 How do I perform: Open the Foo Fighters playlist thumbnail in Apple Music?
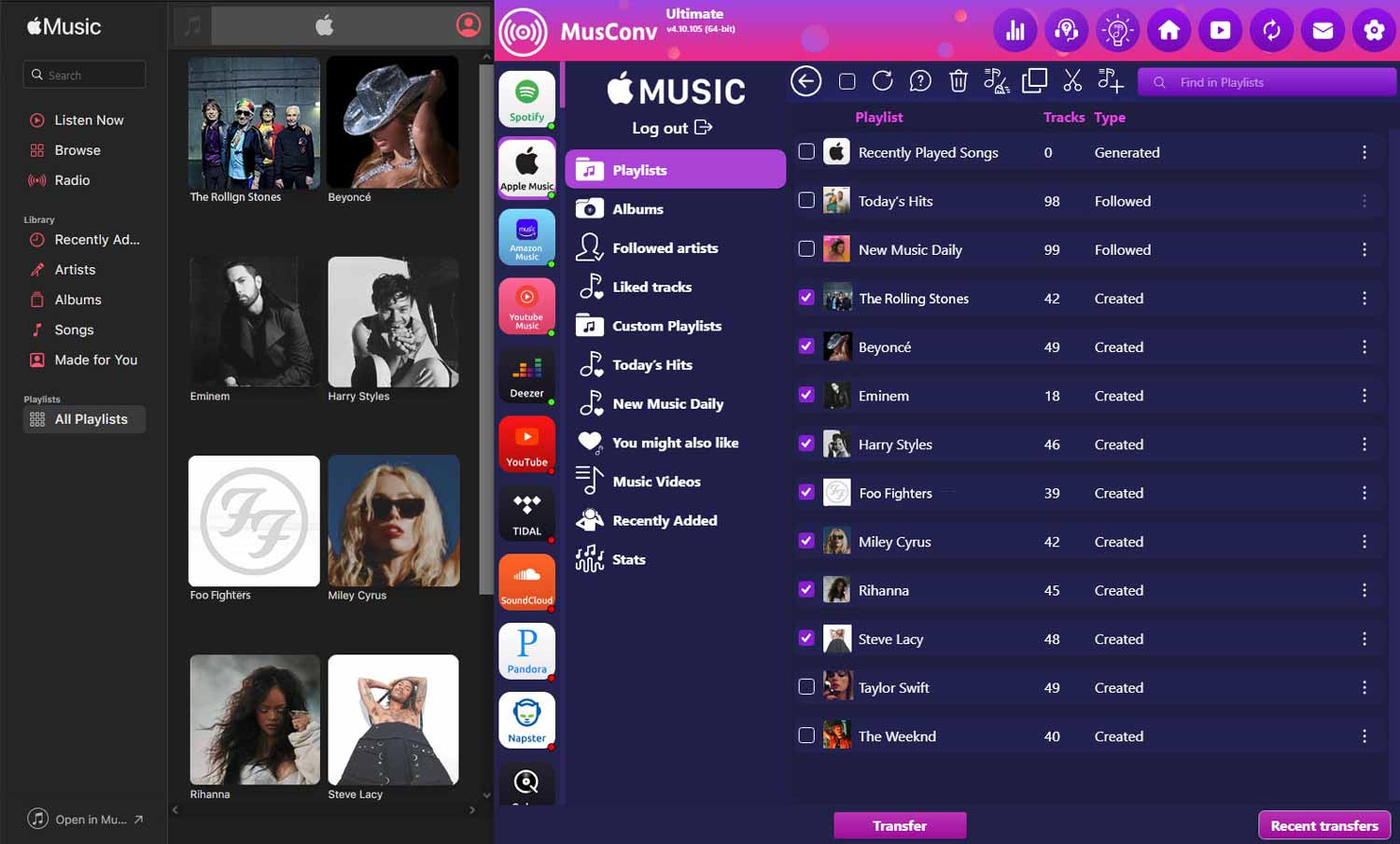click(254, 521)
